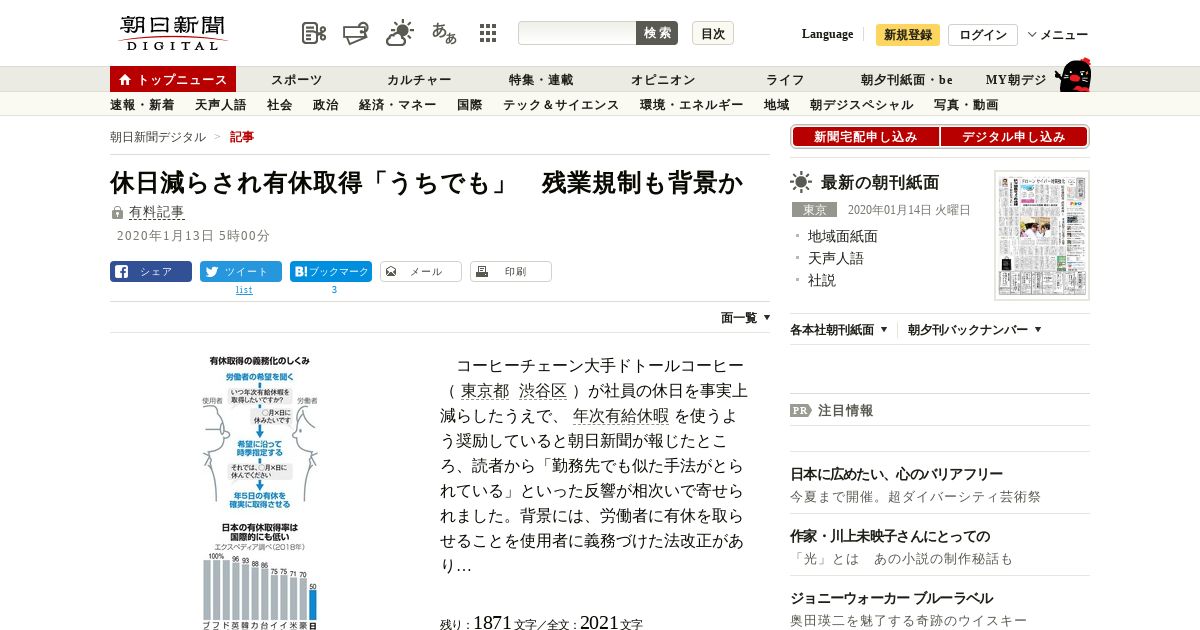Viewport: 1200px width, 630px height.
Task: Click the lock icon beside 有料記事
Action: [x=117, y=212]
